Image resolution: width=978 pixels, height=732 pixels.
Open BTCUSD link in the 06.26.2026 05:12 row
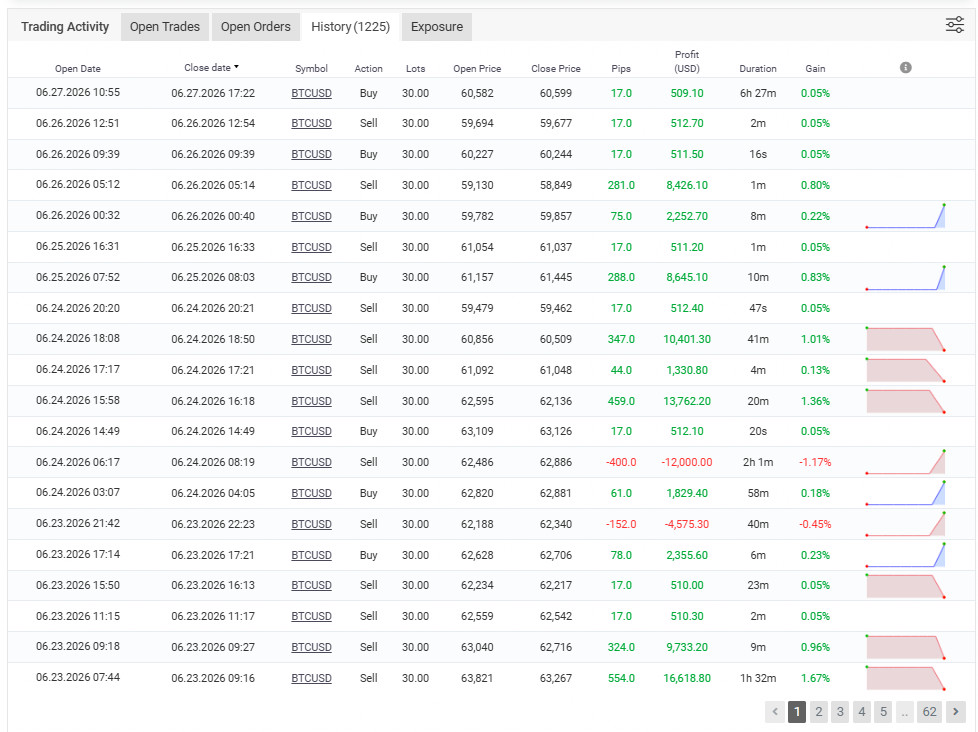pos(311,185)
